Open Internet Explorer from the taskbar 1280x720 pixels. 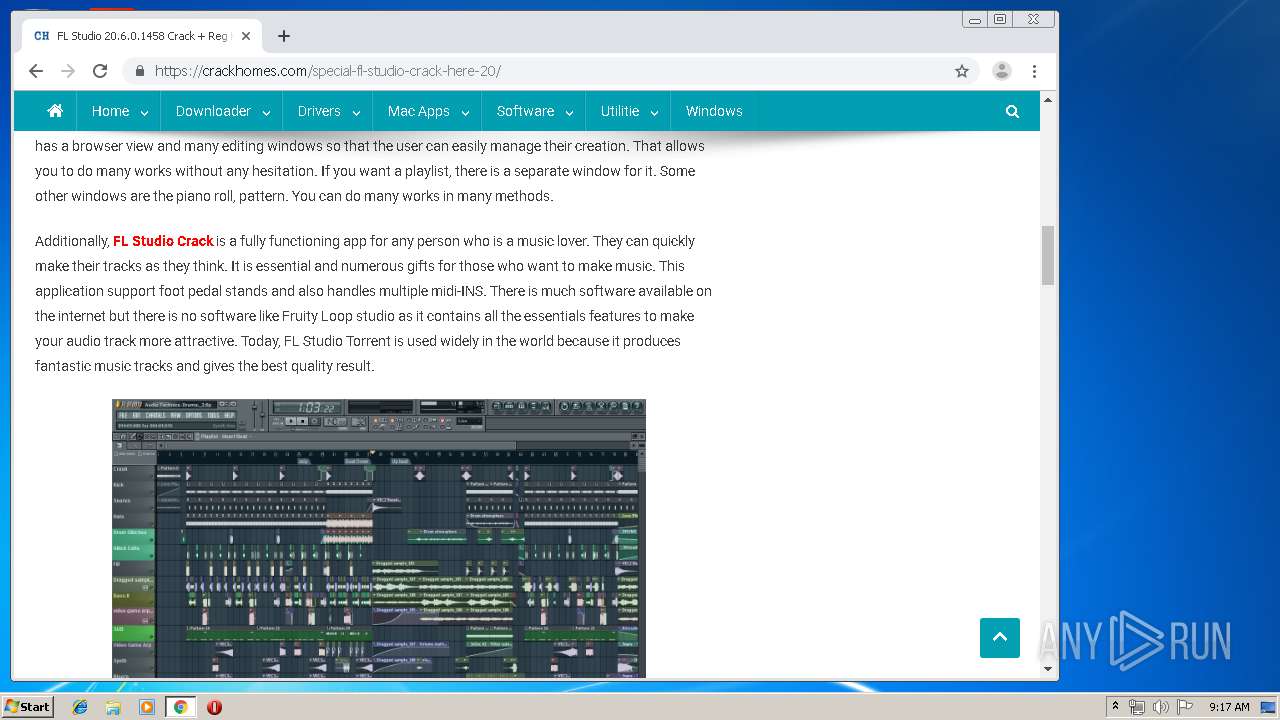80,707
